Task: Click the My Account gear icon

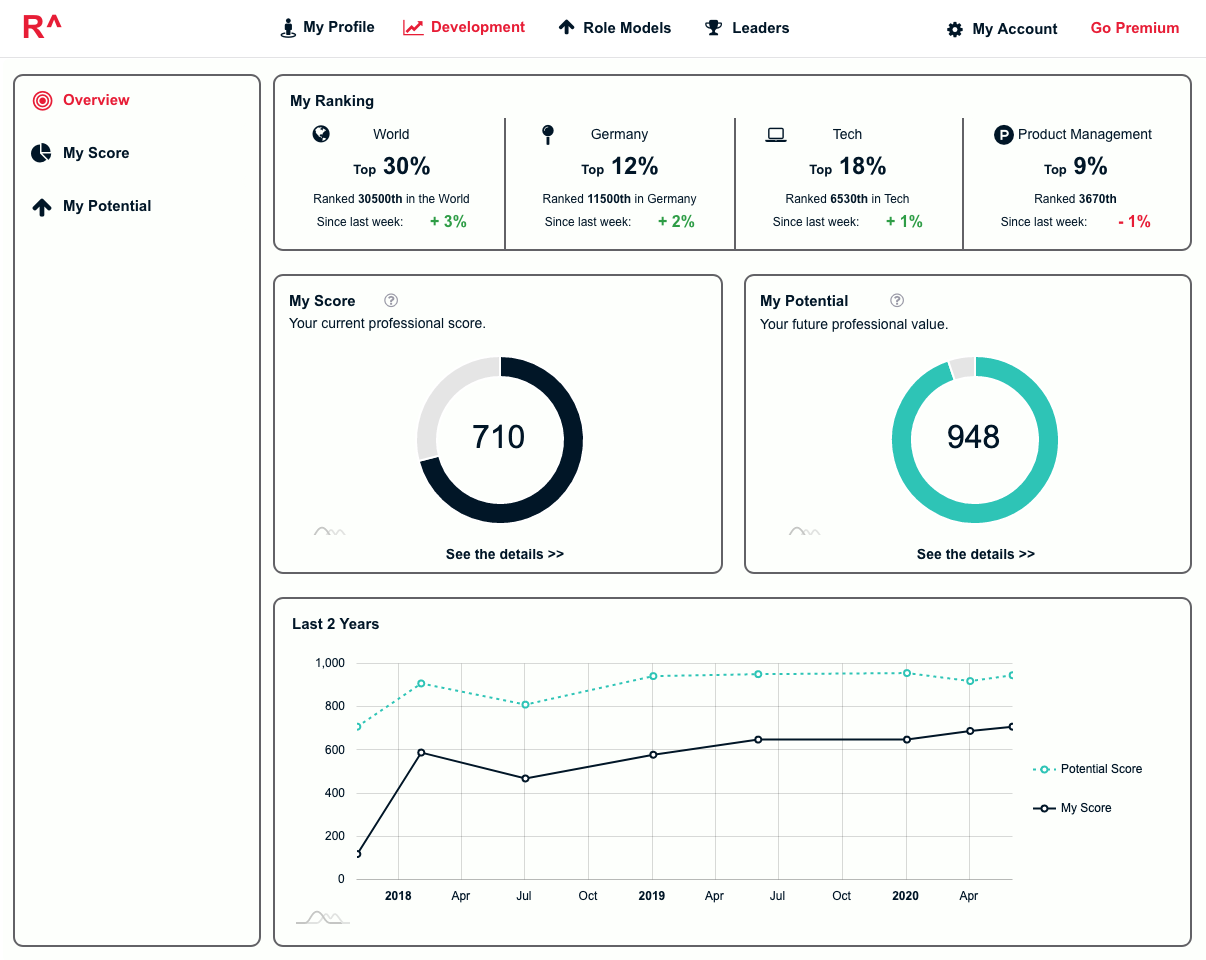Action: [955, 30]
